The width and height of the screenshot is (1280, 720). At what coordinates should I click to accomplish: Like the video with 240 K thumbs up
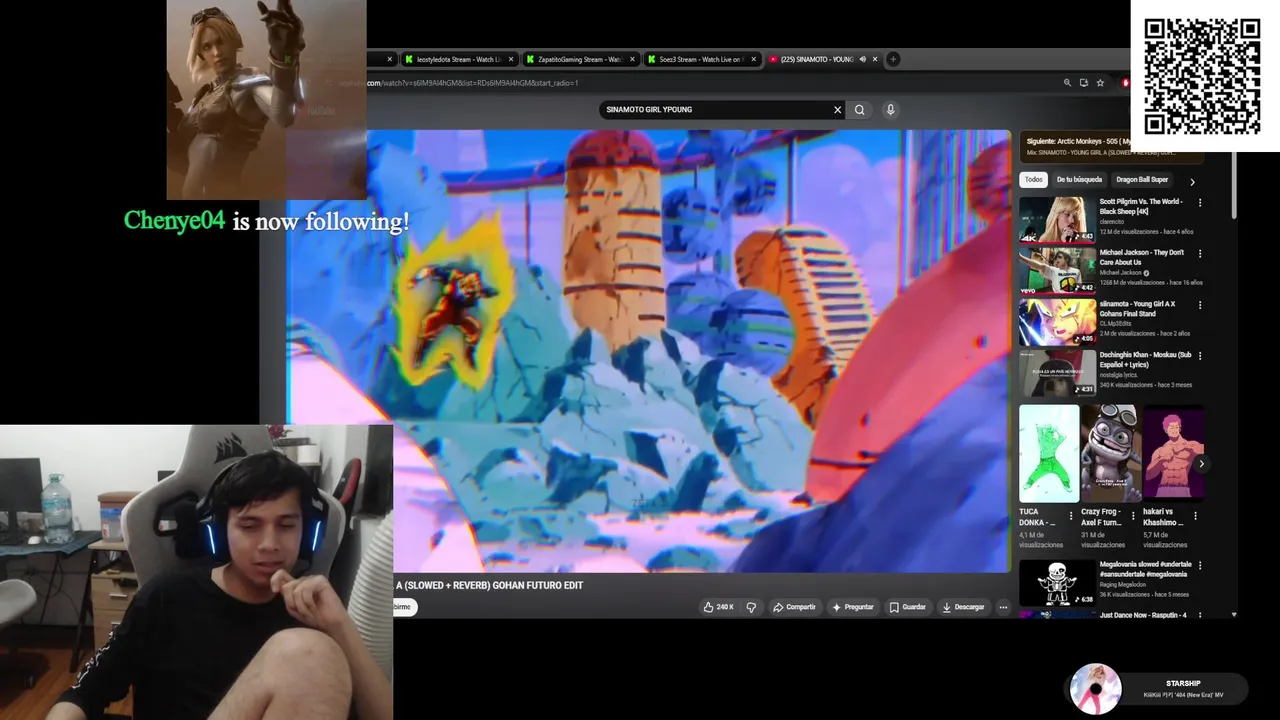[x=718, y=607]
